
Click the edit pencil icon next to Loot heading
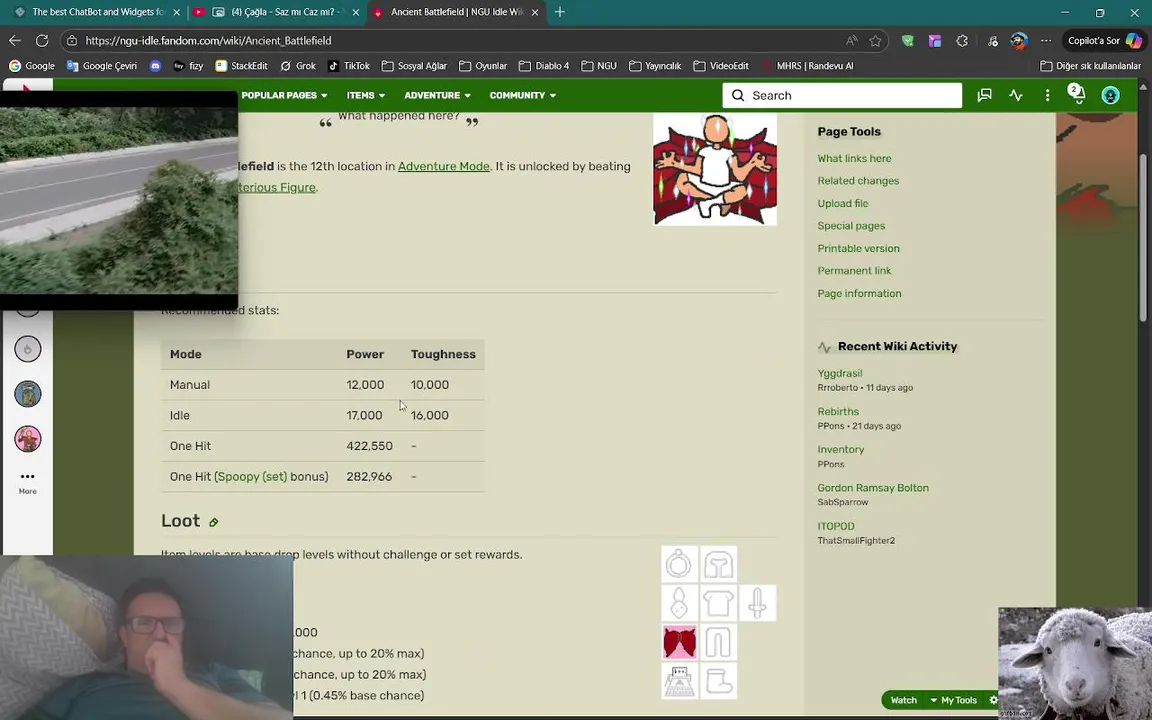tap(214, 522)
